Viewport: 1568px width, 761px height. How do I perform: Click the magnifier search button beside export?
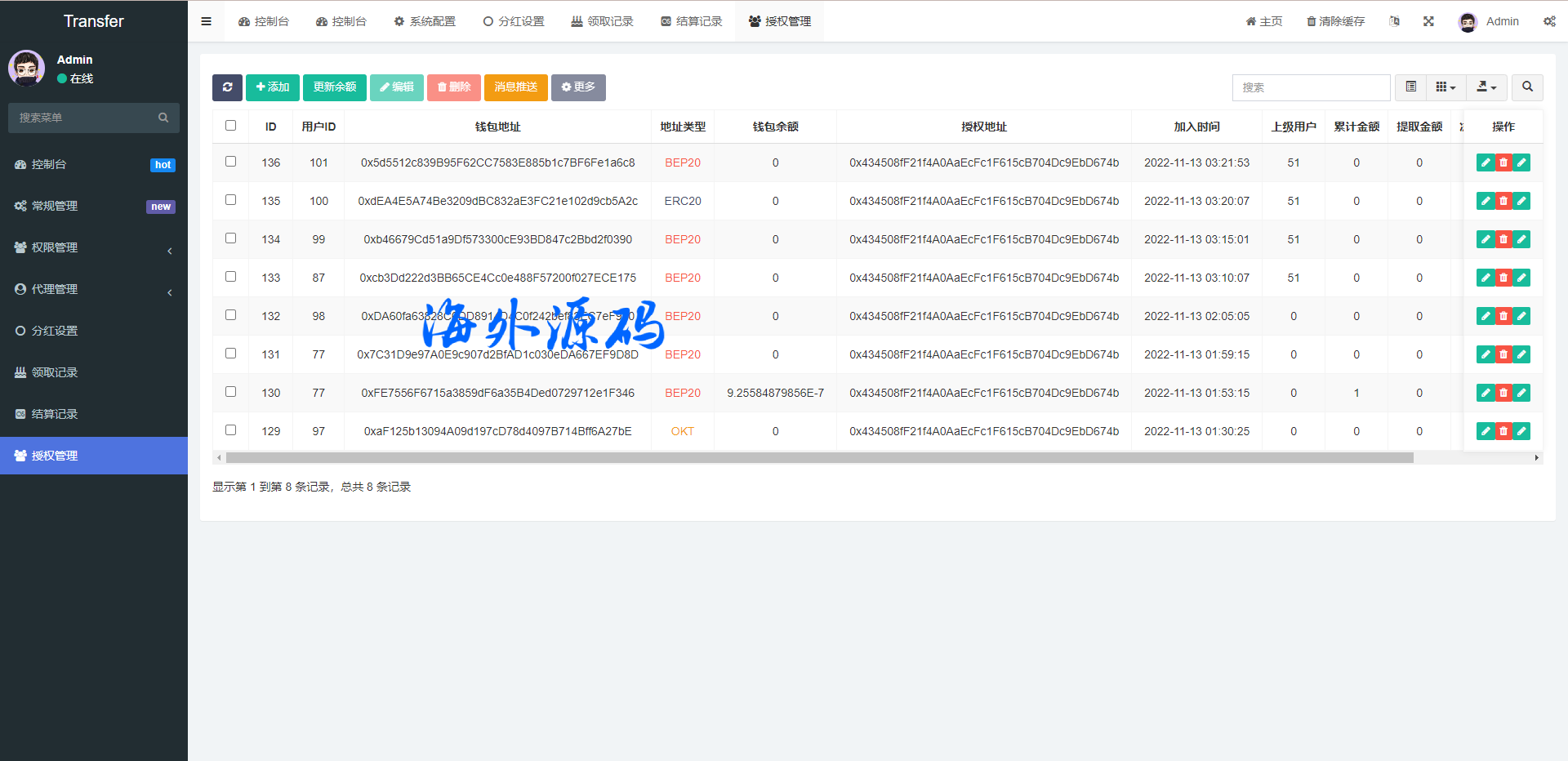pyautogui.click(x=1527, y=87)
